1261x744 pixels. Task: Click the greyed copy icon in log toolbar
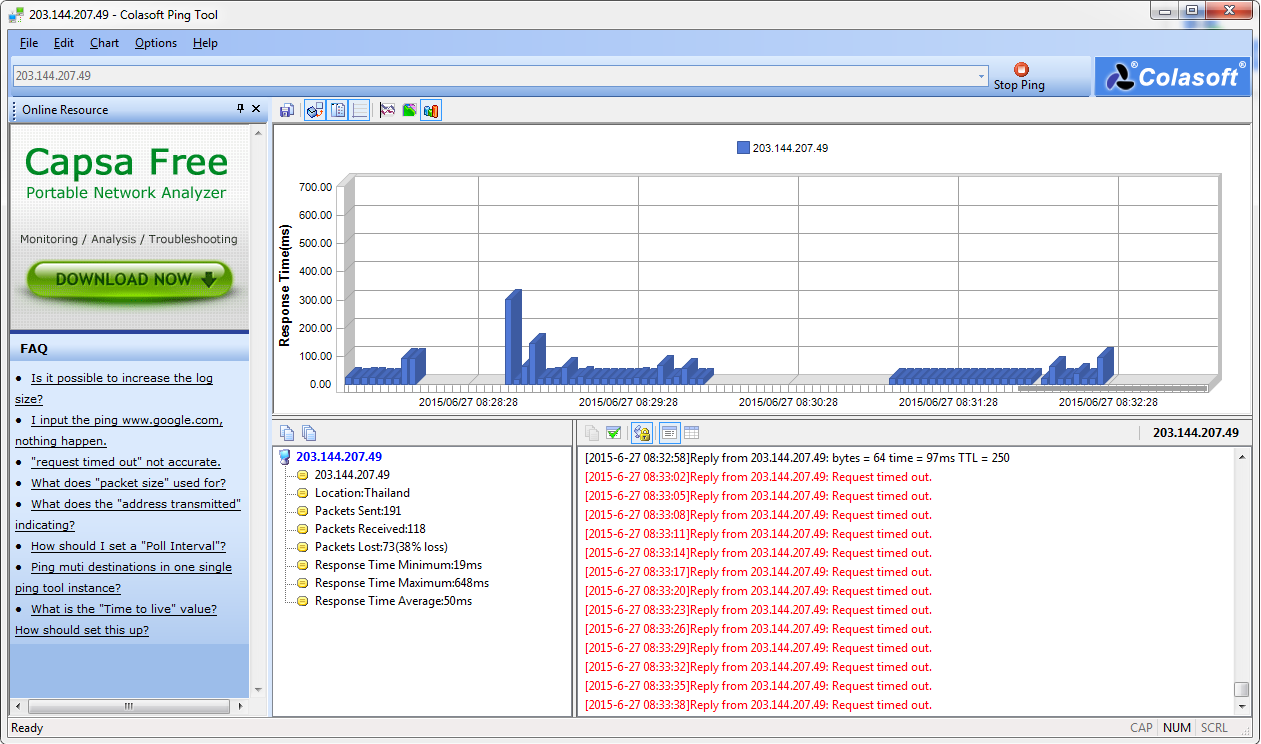pos(592,433)
